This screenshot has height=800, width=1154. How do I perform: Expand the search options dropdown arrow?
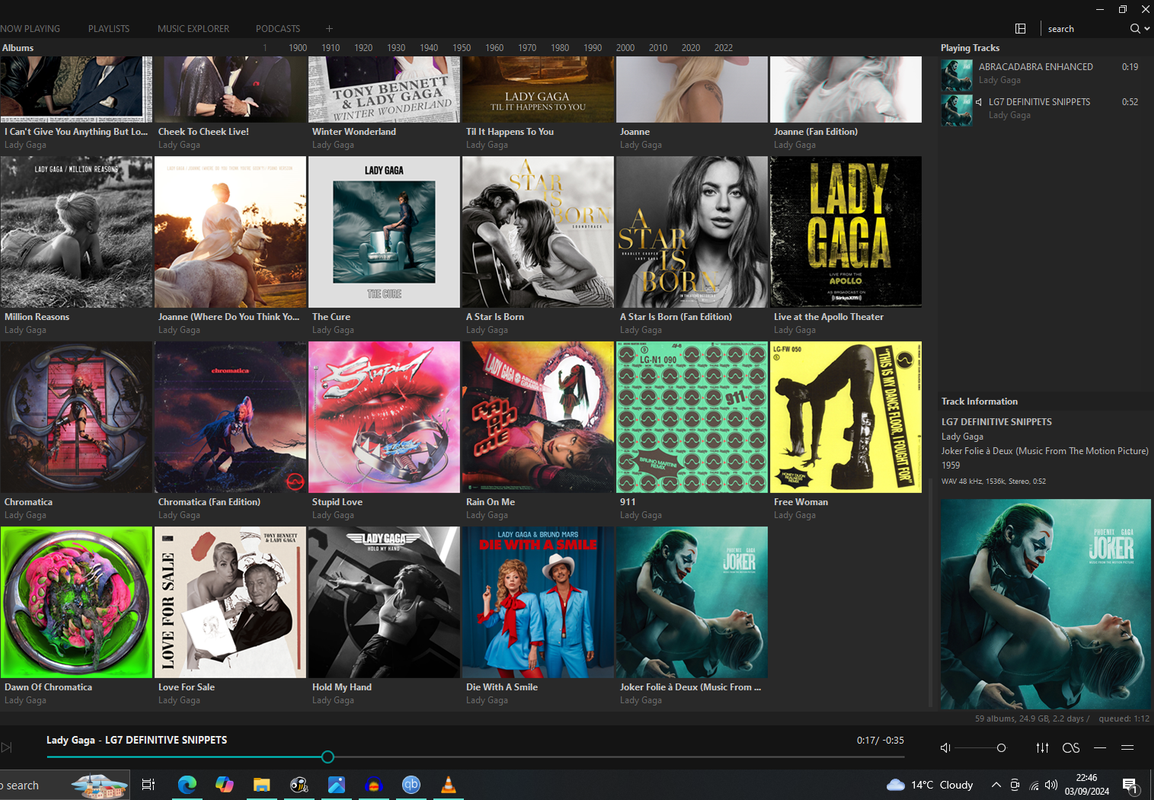tap(1147, 29)
